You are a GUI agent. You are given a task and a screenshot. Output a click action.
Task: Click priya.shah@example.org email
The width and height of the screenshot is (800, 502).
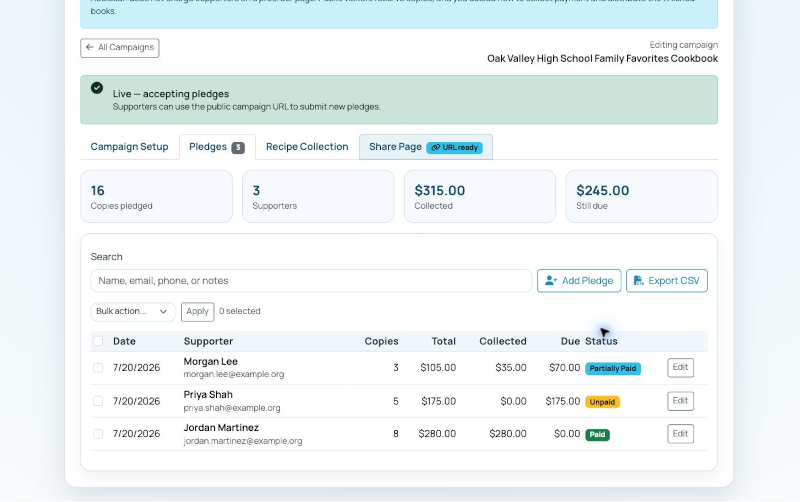(232, 408)
